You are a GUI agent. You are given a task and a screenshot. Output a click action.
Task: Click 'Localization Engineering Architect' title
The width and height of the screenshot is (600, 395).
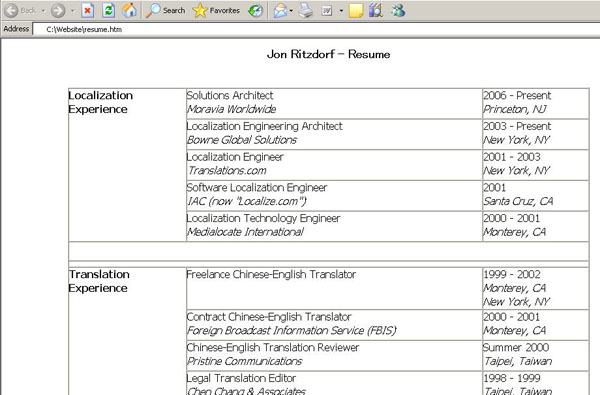264,126
